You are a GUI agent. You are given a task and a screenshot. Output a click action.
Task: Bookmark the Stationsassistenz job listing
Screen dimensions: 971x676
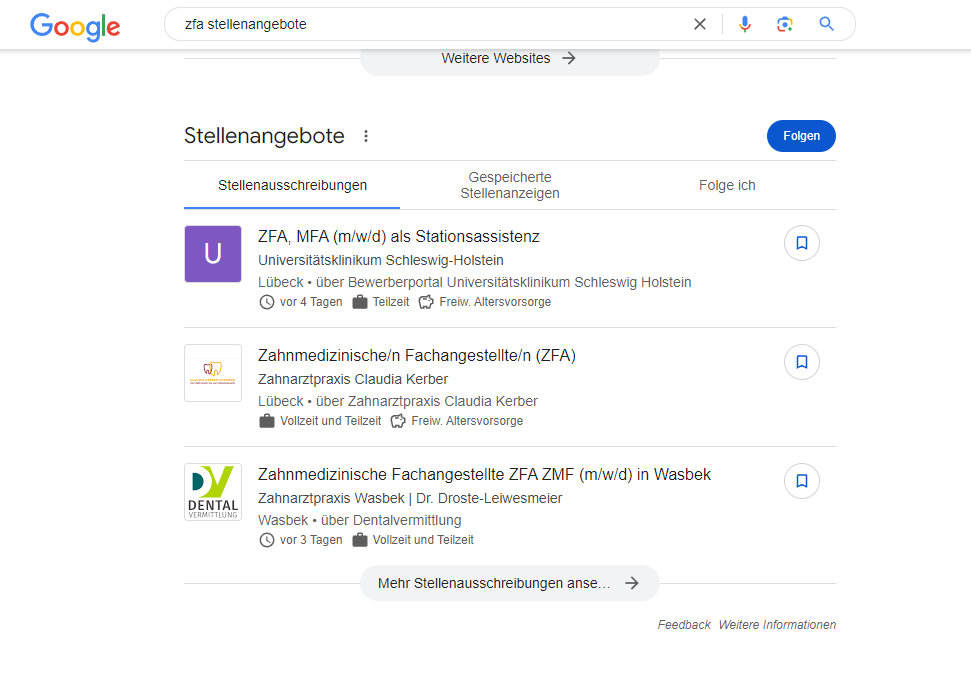tap(802, 243)
